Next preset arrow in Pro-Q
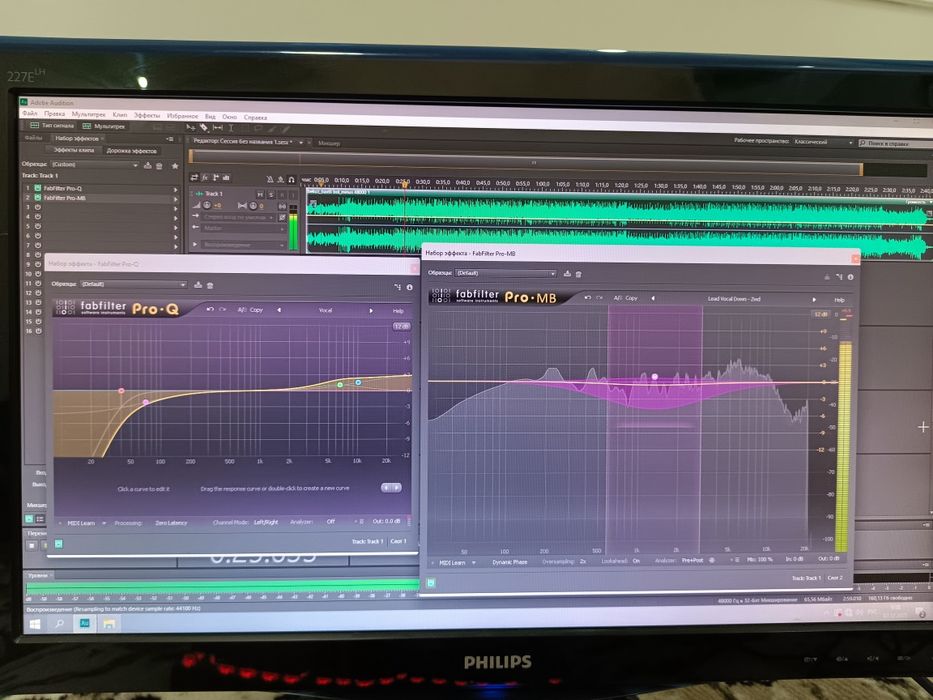 [371, 311]
